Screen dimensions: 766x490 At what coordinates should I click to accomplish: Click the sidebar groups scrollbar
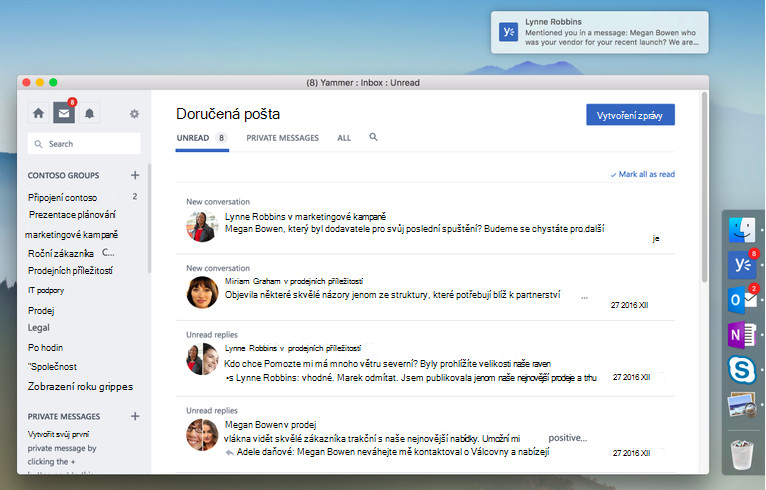(x=149, y=218)
